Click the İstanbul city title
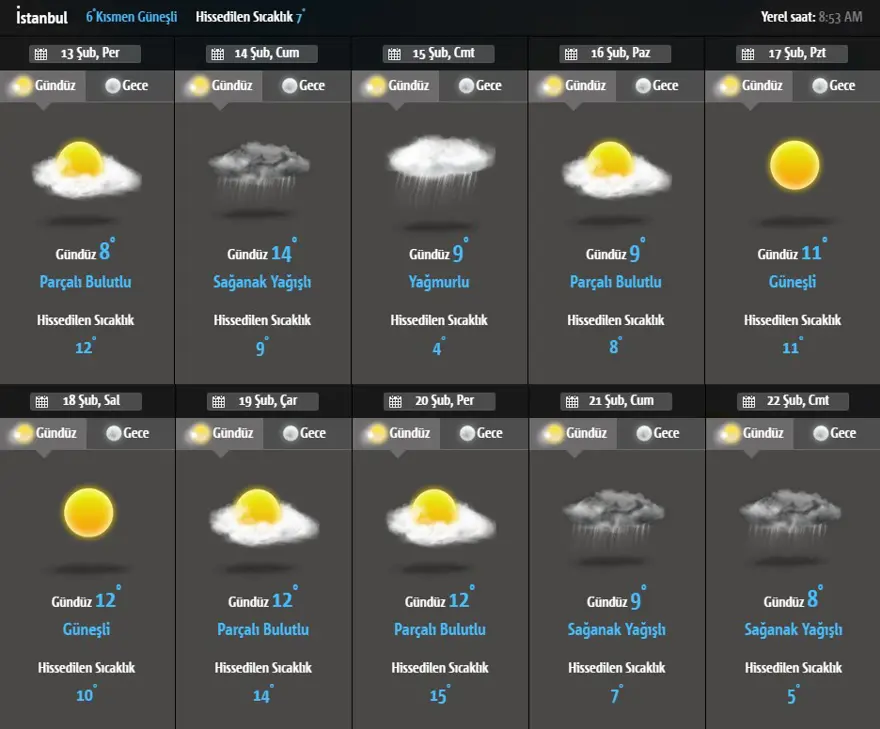This screenshot has width=880, height=729. coord(42,16)
